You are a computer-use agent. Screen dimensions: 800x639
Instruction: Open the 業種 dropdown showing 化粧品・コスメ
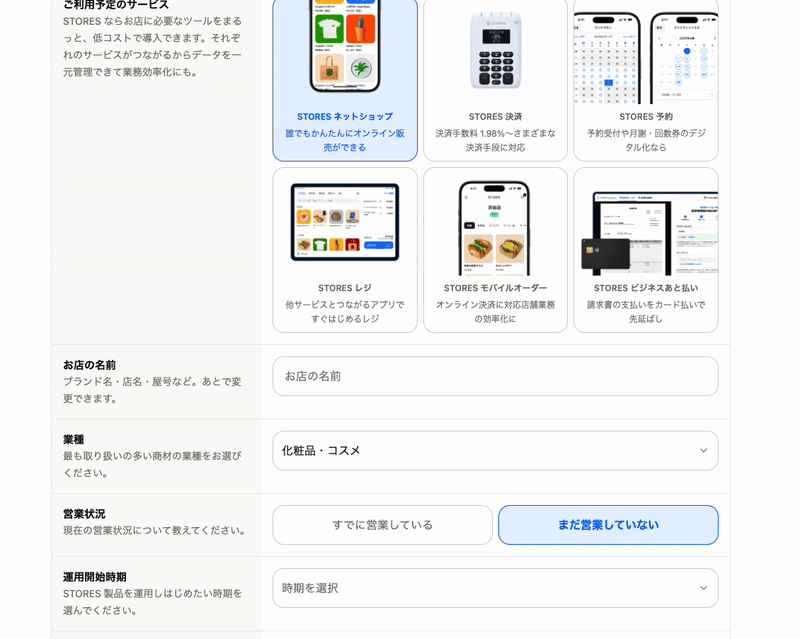[495, 451]
